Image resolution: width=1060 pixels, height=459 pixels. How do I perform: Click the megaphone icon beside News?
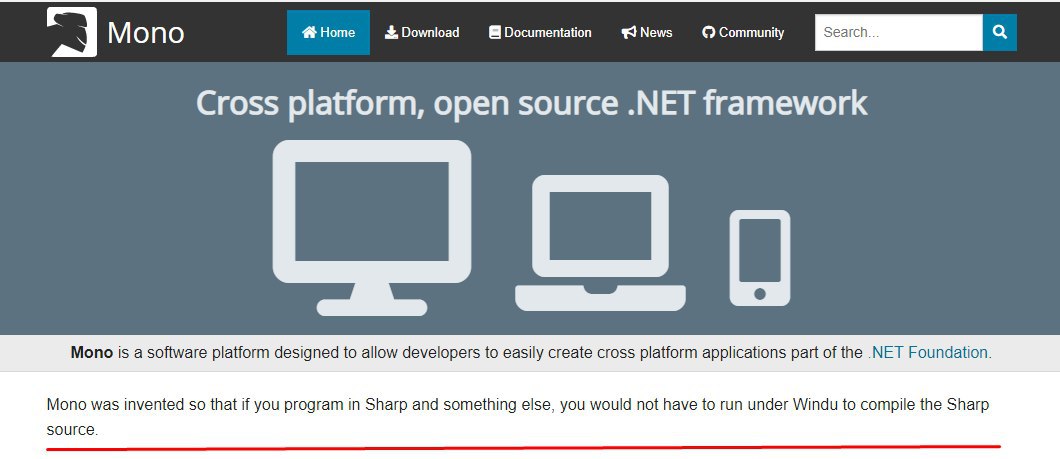[x=629, y=33]
